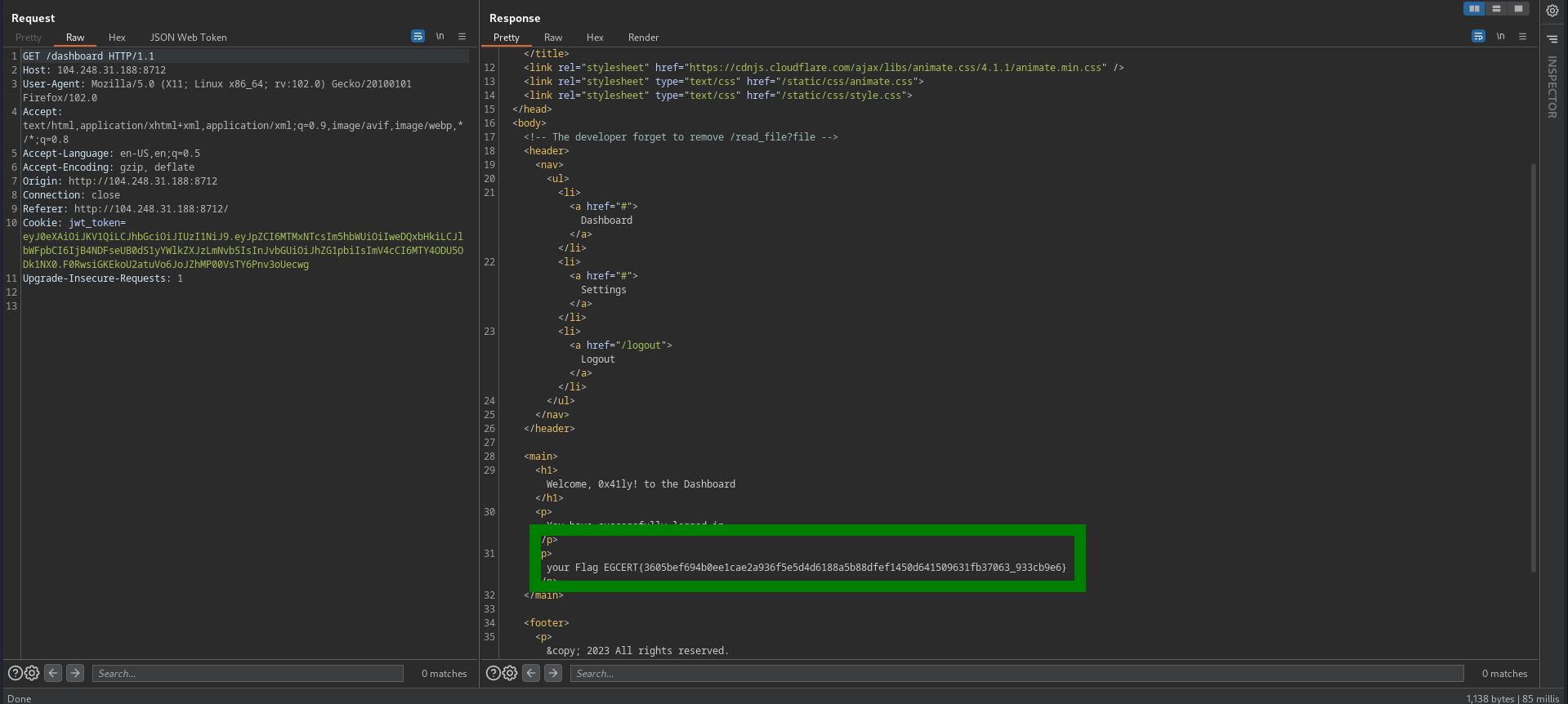
Task: Click the Response vertical scrollbar
Action: (1534, 368)
